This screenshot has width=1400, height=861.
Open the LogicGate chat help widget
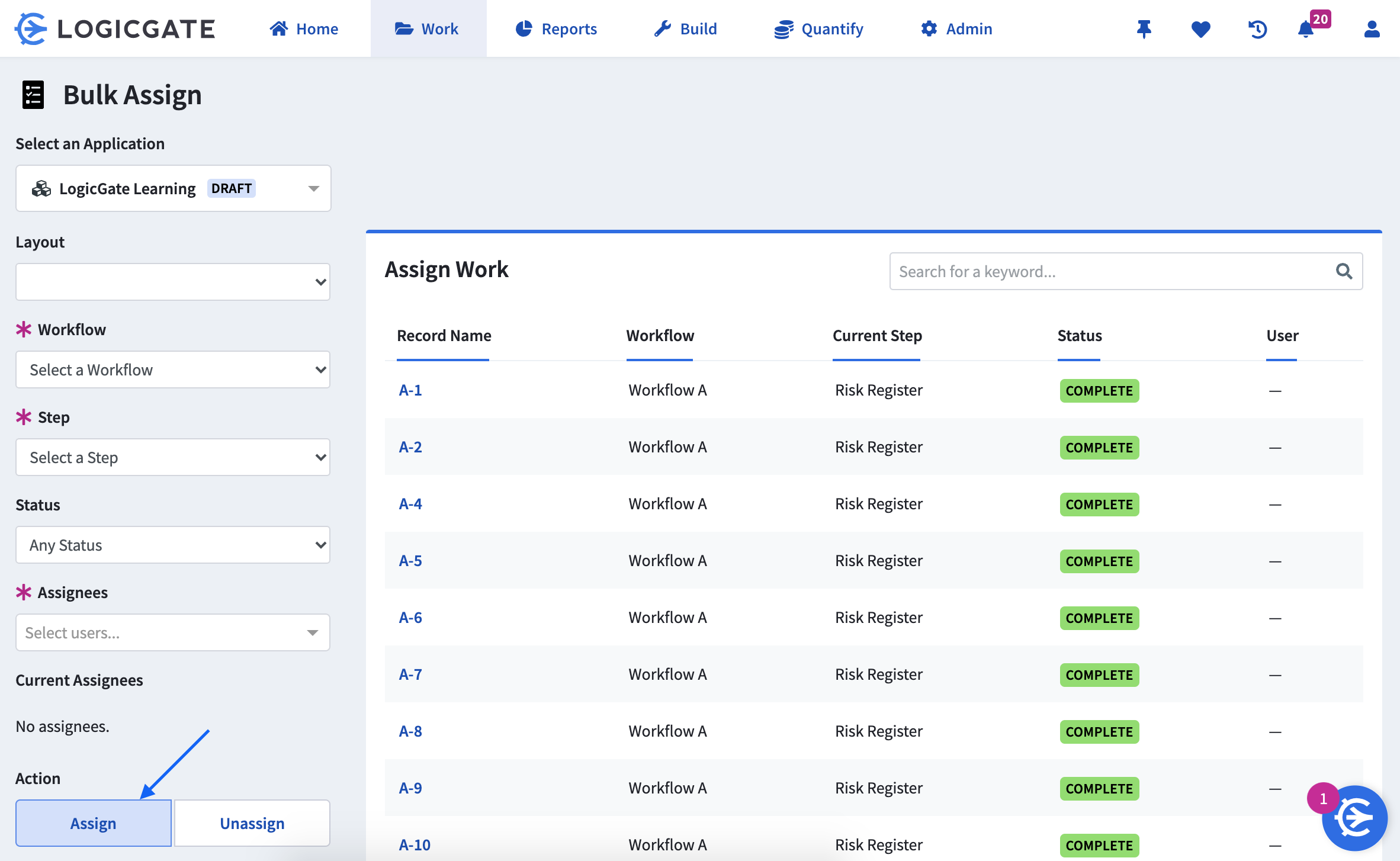tap(1354, 818)
